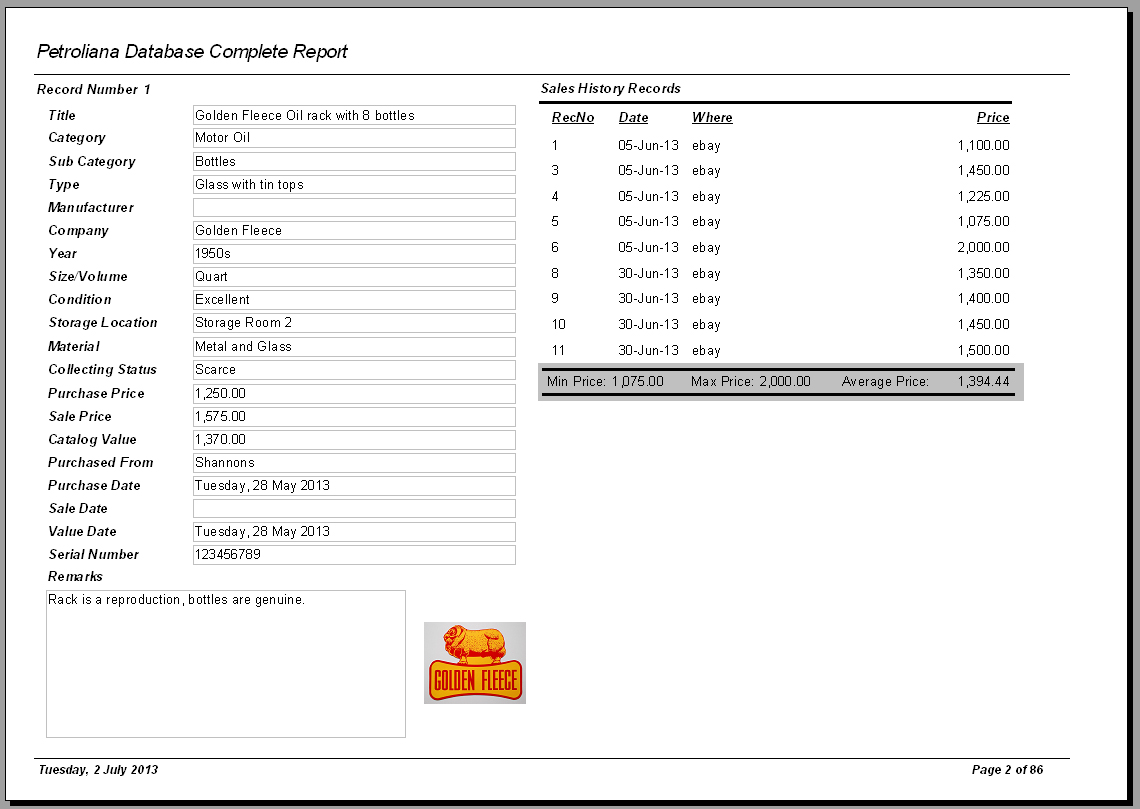The image size is (1140, 809).
Task: Click the 05-Jun-13 date in record 3 row
Action: coord(649,171)
